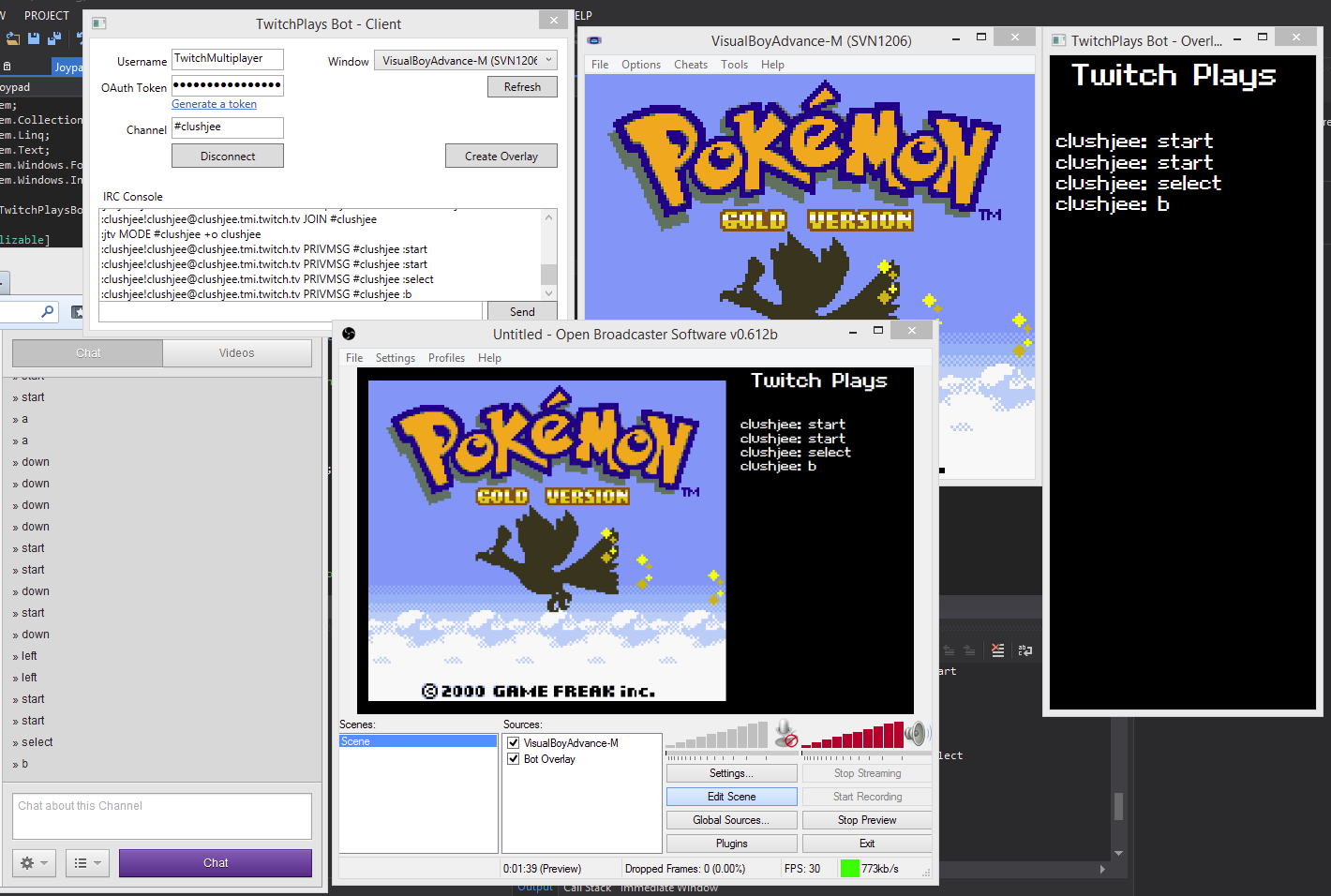Click the Edit Scene button
The image size is (1331, 896).
click(x=731, y=797)
